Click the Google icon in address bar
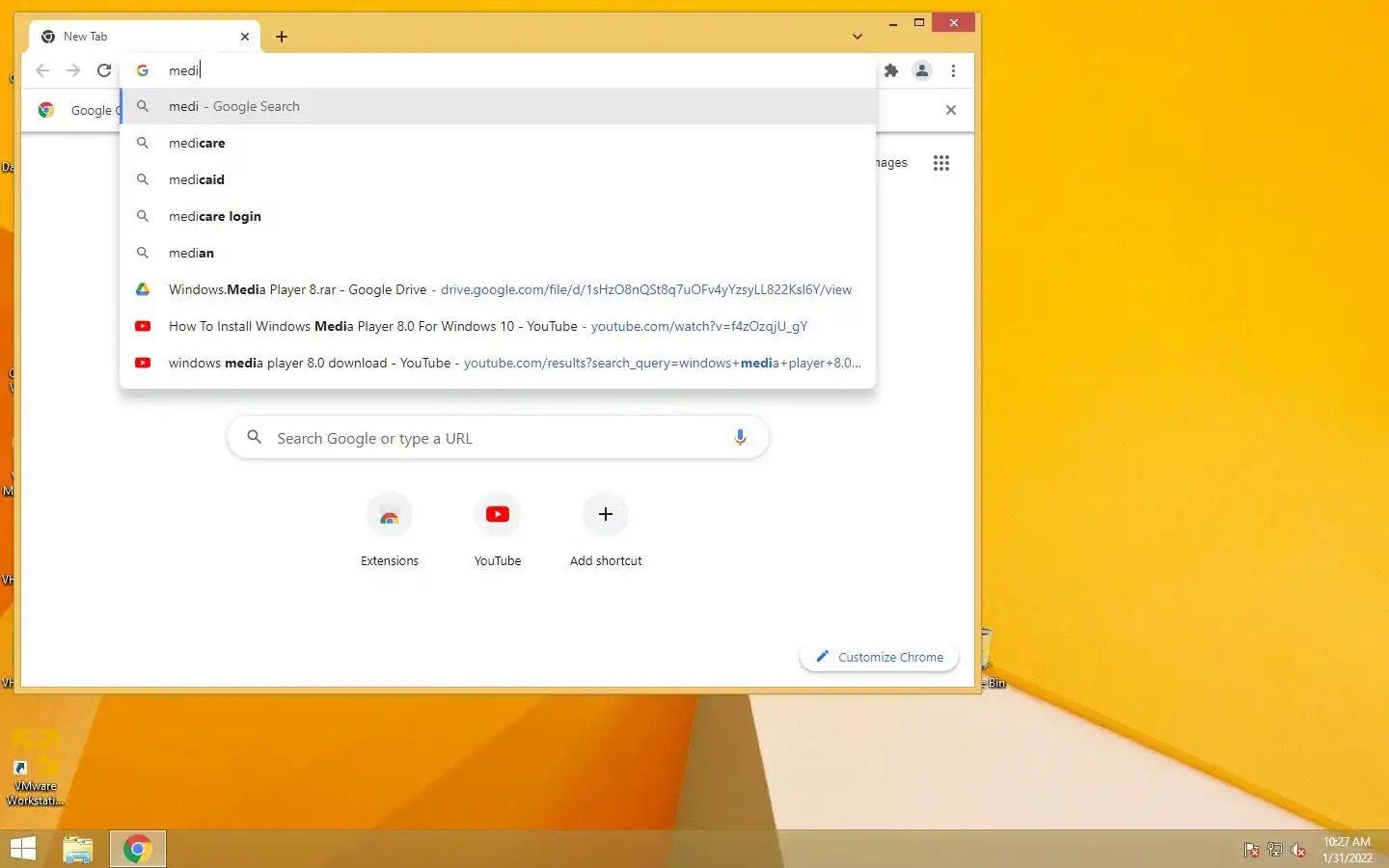1389x868 pixels. coord(143,70)
